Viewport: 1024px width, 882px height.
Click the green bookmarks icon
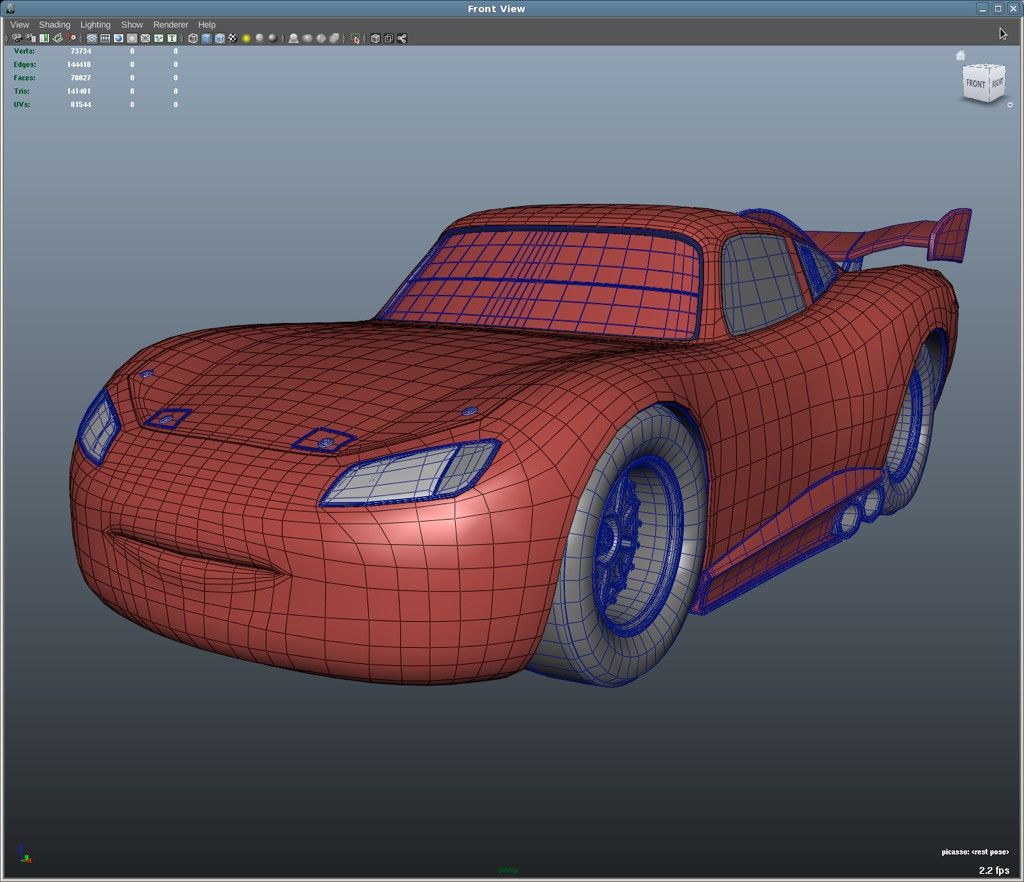pos(44,39)
